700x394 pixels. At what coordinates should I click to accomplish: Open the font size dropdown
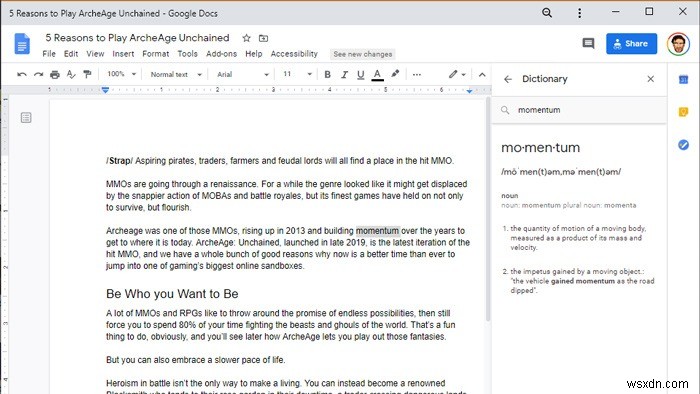[x=297, y=74]
